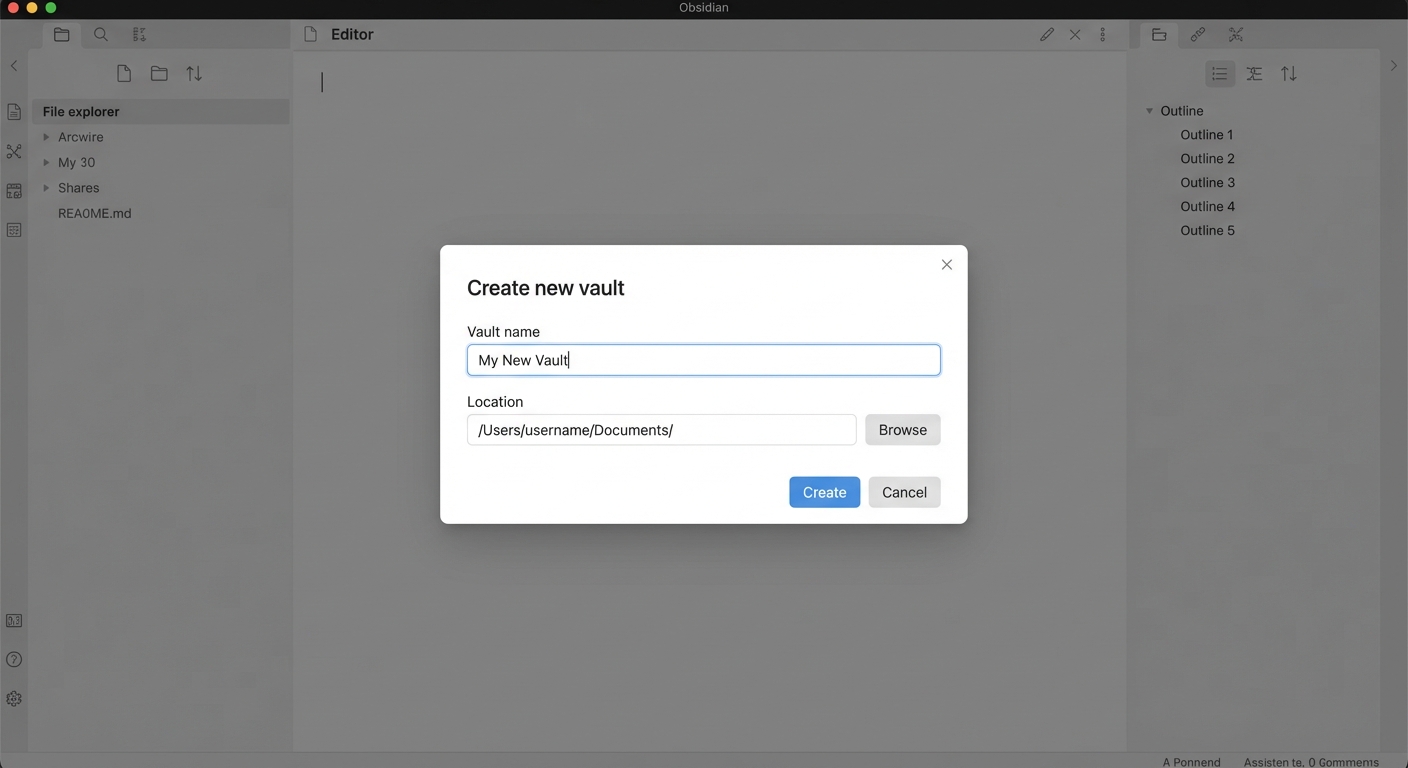This screenshot has width=1408, height=768.
Task: Click the sort arrows icon in the Outline panel
Action: click(1289, 73)
